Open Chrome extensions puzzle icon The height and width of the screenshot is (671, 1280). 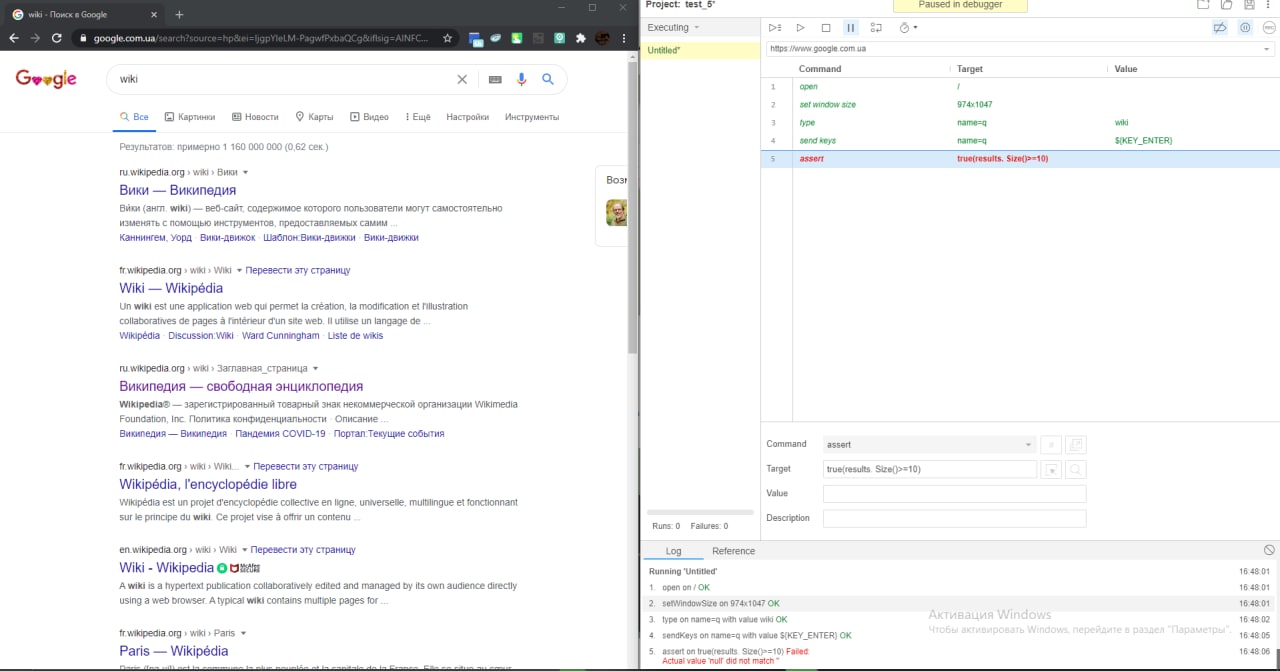coord(580,38)
